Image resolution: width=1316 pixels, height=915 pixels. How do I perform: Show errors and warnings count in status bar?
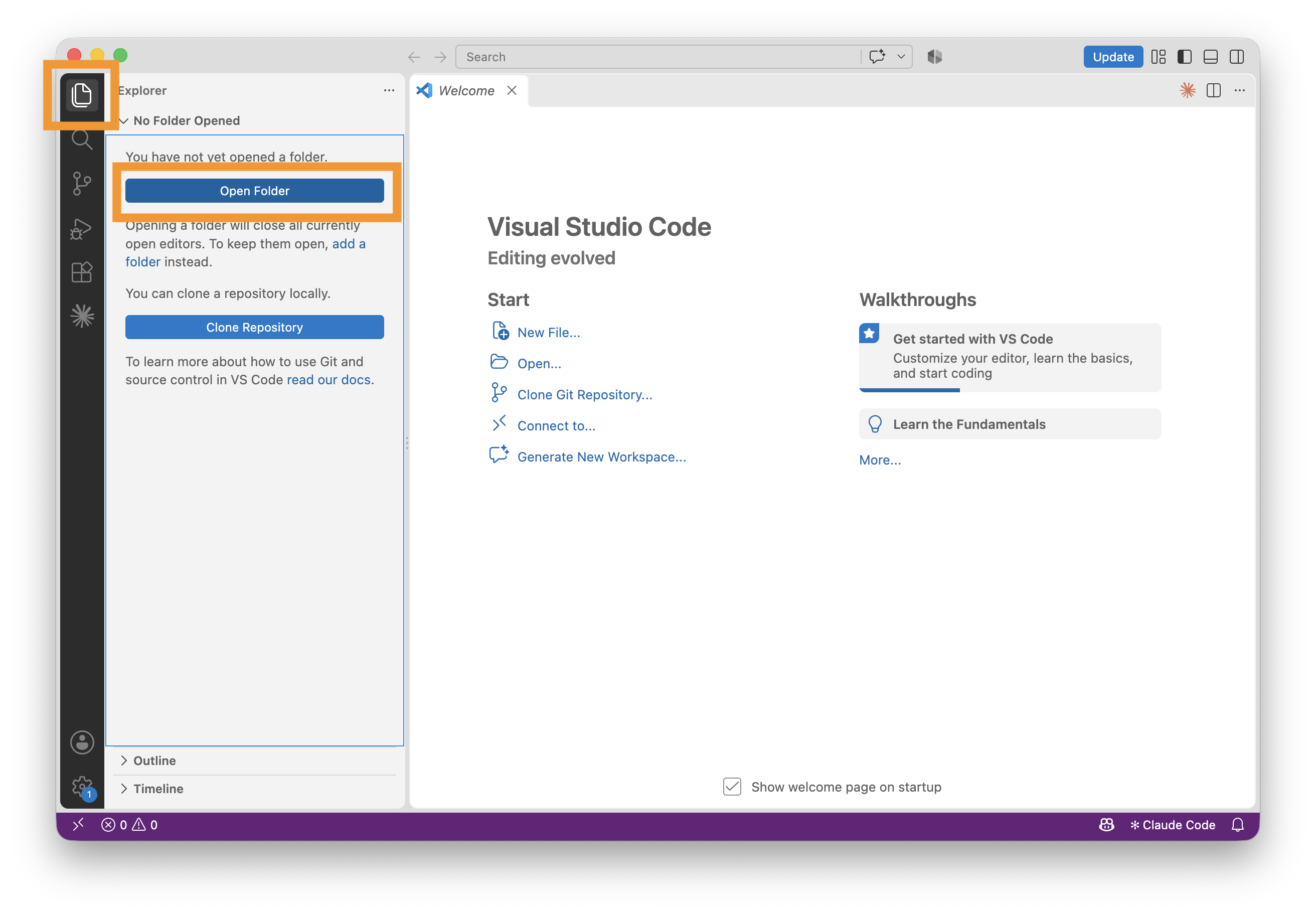coord(129,824)
